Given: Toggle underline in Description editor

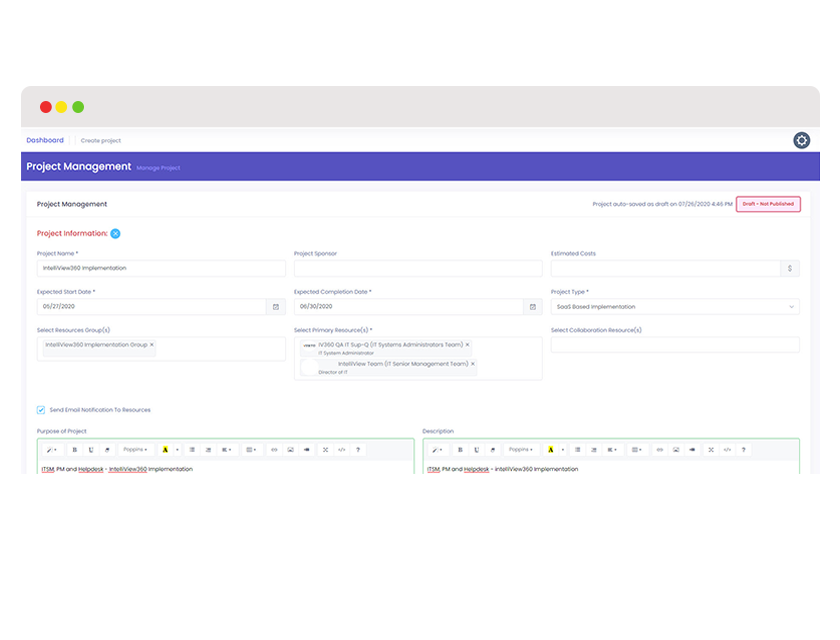Looking at the screenshot, I should (x=475, y=450).
